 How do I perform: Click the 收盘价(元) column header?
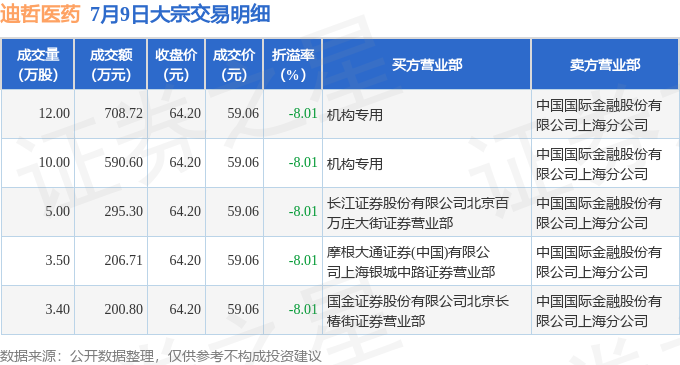(x=176, y=65)
